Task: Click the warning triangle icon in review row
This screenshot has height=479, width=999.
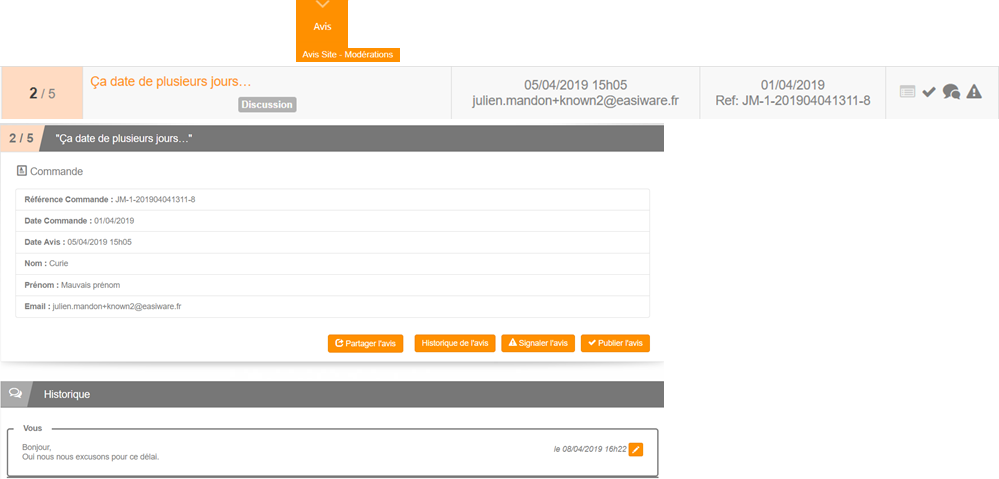Action: (x=974, y=92)
